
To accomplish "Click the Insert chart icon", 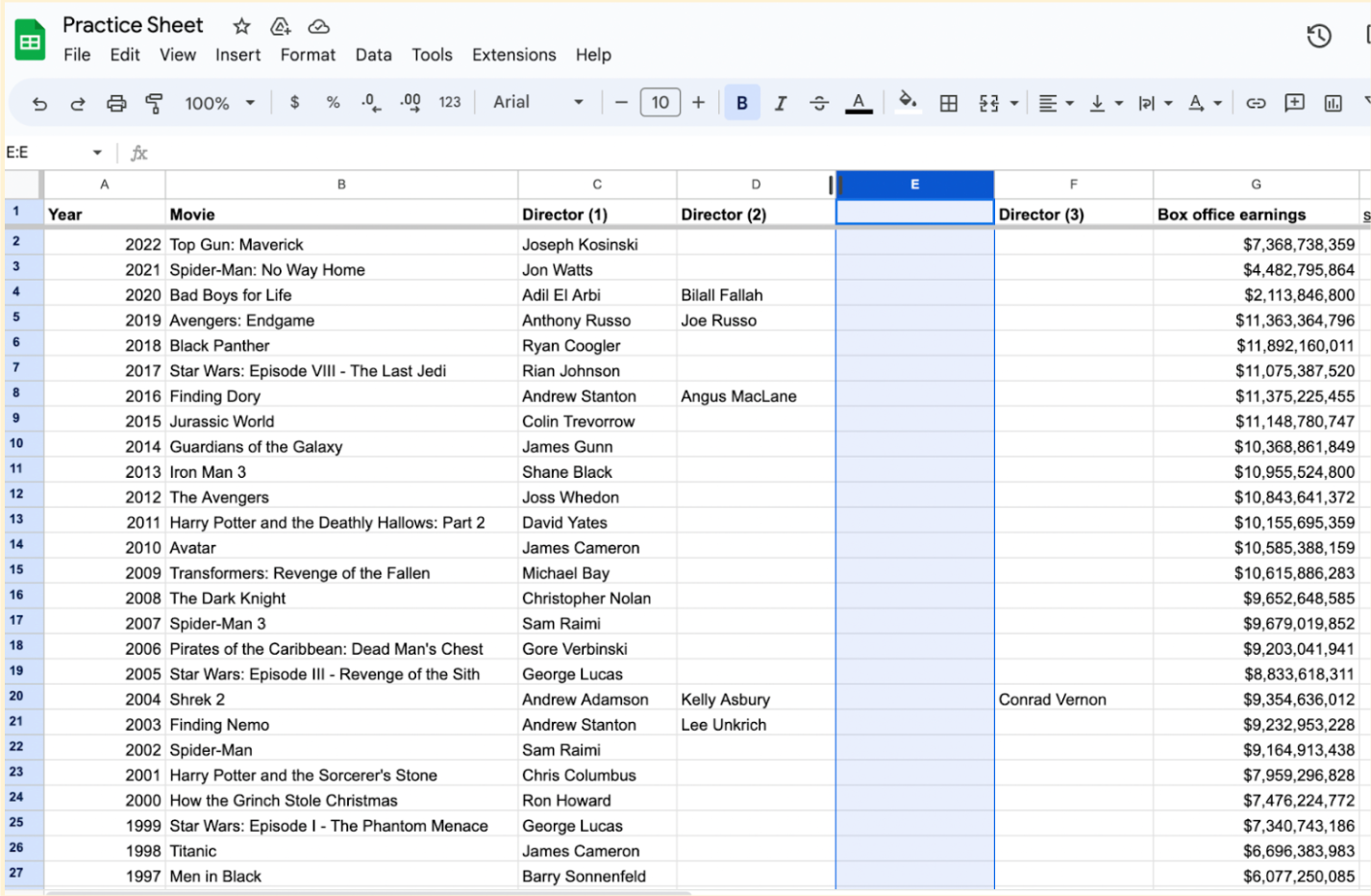I will pyautogui.click(x=1334, y=103).
